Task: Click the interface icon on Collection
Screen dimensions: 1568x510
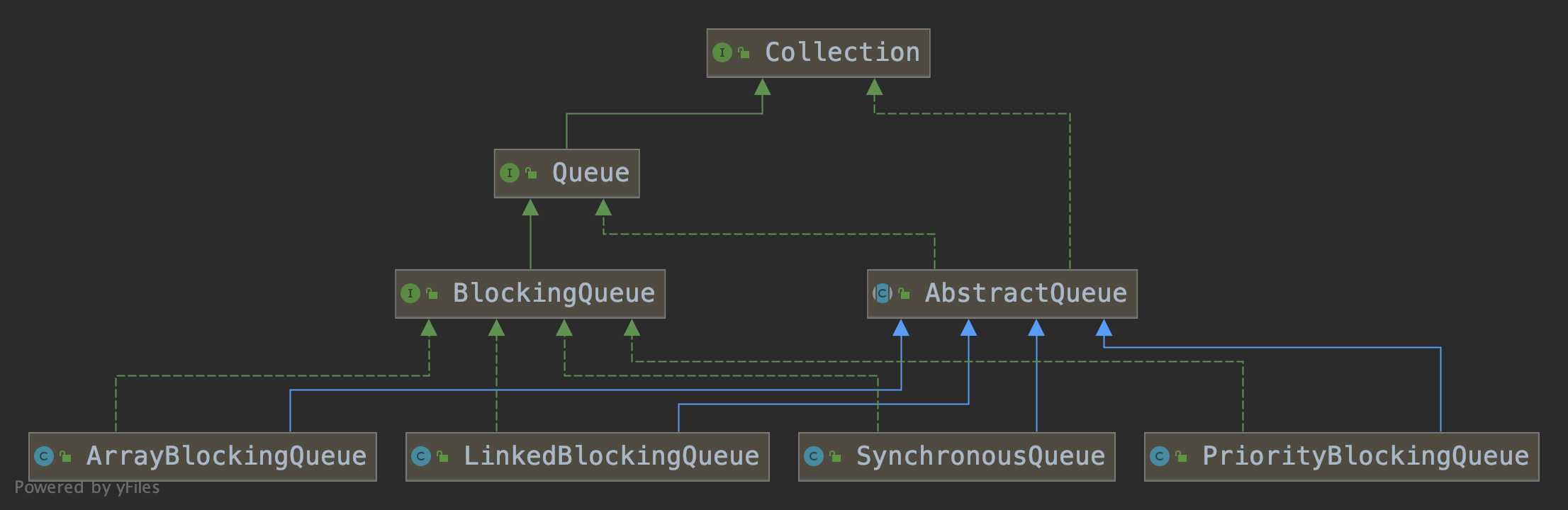Action: coord(722,52)
